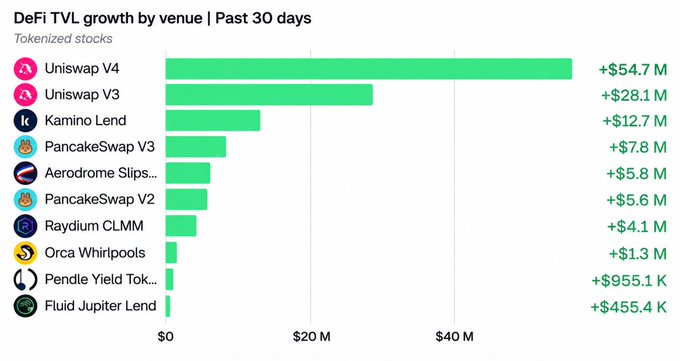The image size is (680, 361).
Task: Click the +$5.8 M value
Action: click(x=636, y=174)
